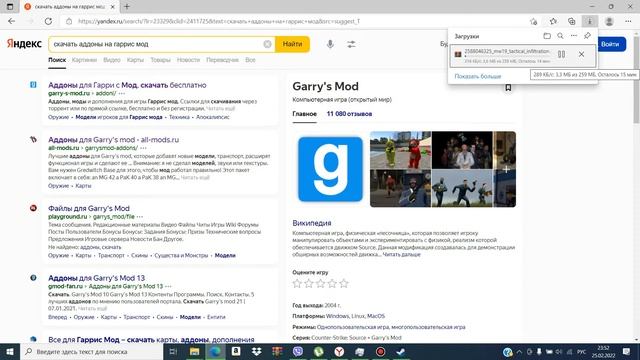Viewport: 640px width, 360px height.
Task: Cancel the mw19_tactical_infiltration download
Action: tap(581, 54)
